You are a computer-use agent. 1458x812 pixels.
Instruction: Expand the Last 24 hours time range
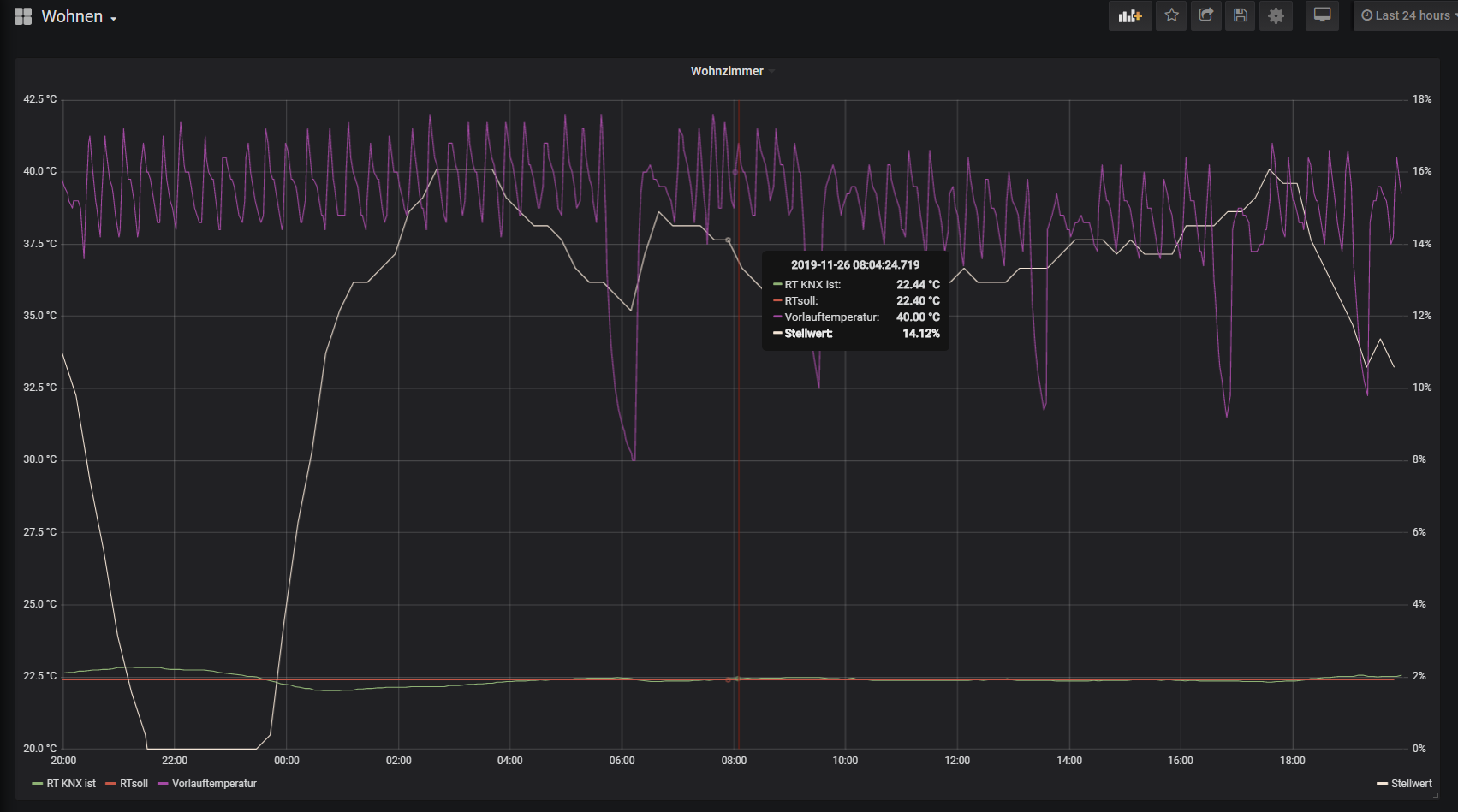1409,15
